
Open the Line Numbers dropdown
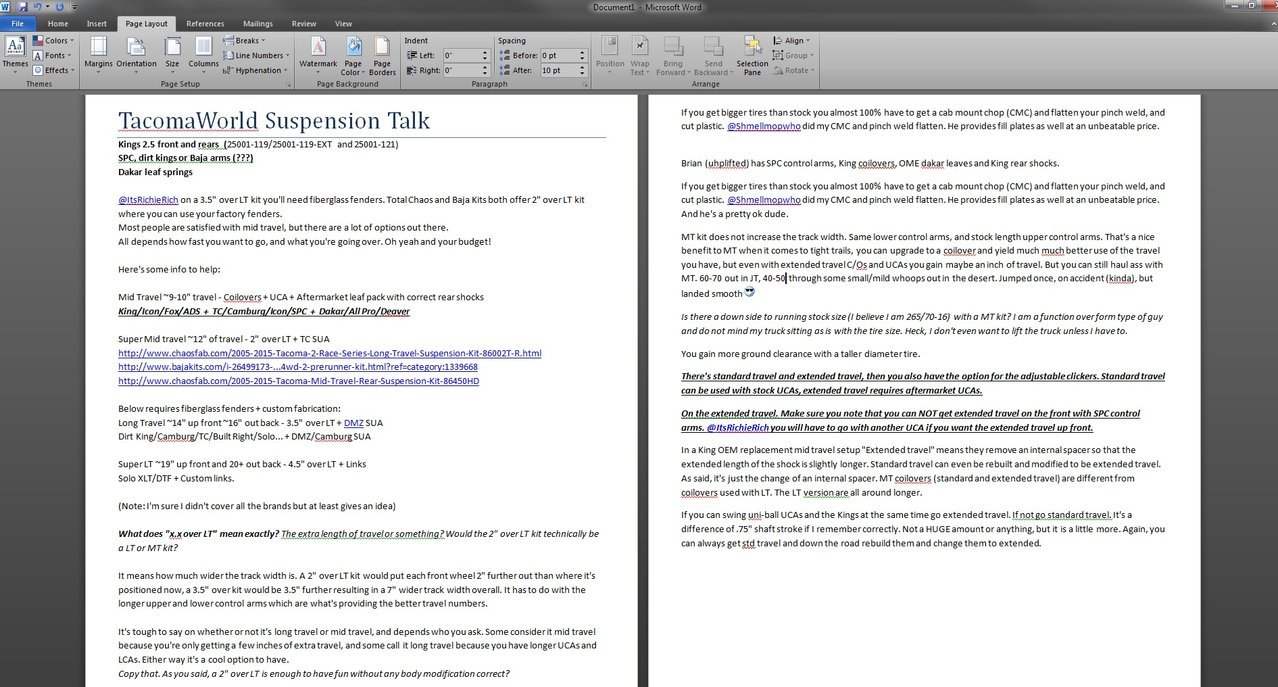click(x=257, y=56)
